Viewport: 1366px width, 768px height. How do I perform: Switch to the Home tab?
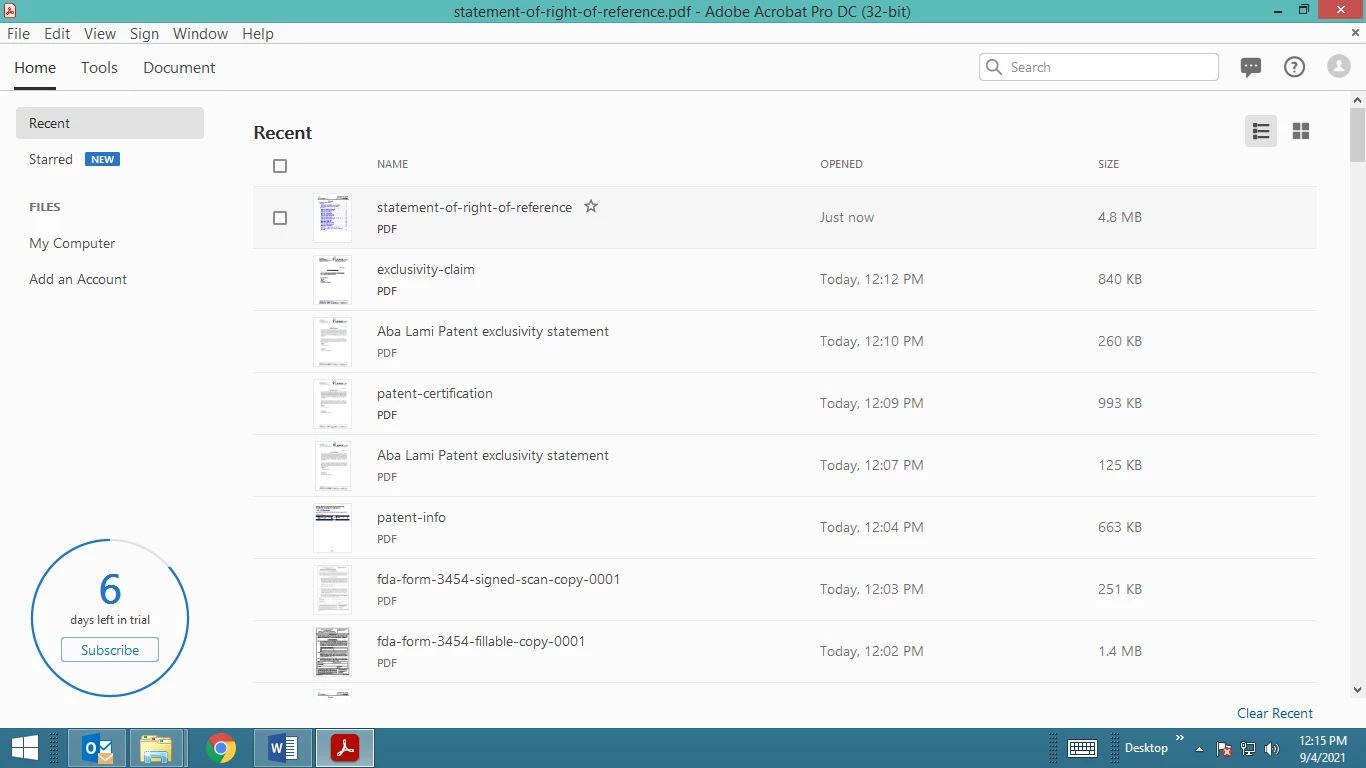(x=35, y=68)
